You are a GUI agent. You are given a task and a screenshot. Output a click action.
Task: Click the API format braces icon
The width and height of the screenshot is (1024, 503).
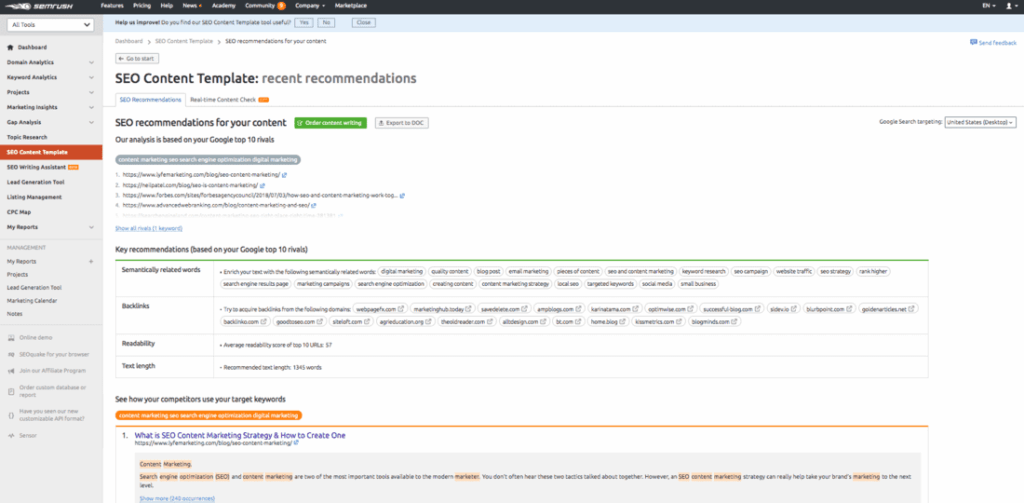(11, 415)
